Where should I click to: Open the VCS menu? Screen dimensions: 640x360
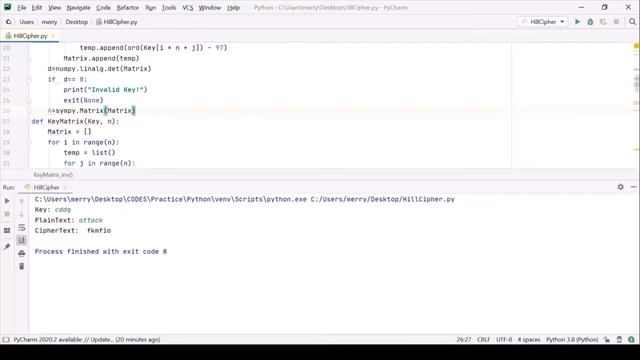(188, 8)
